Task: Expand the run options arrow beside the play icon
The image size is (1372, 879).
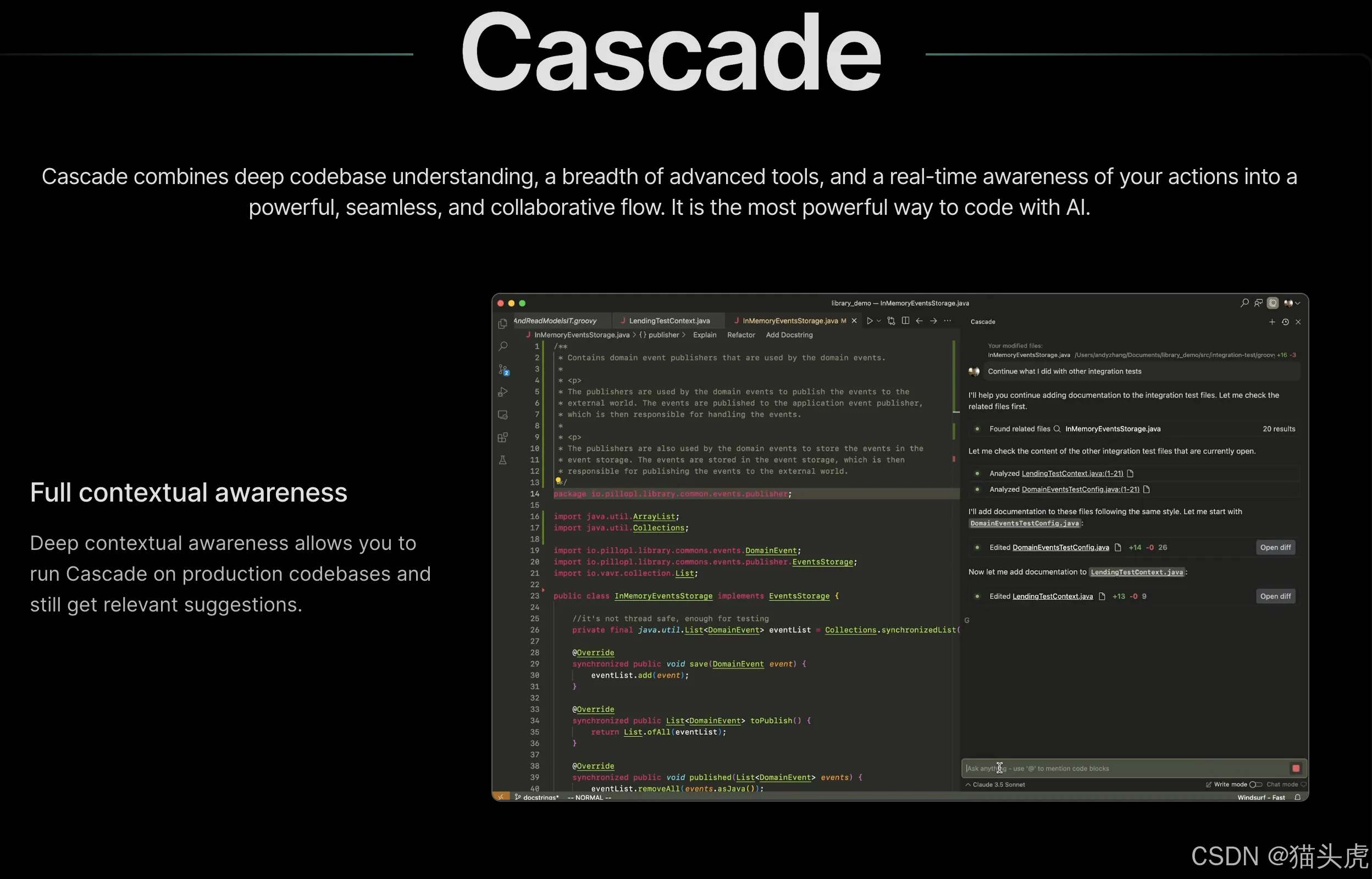Action: point(879,321)
